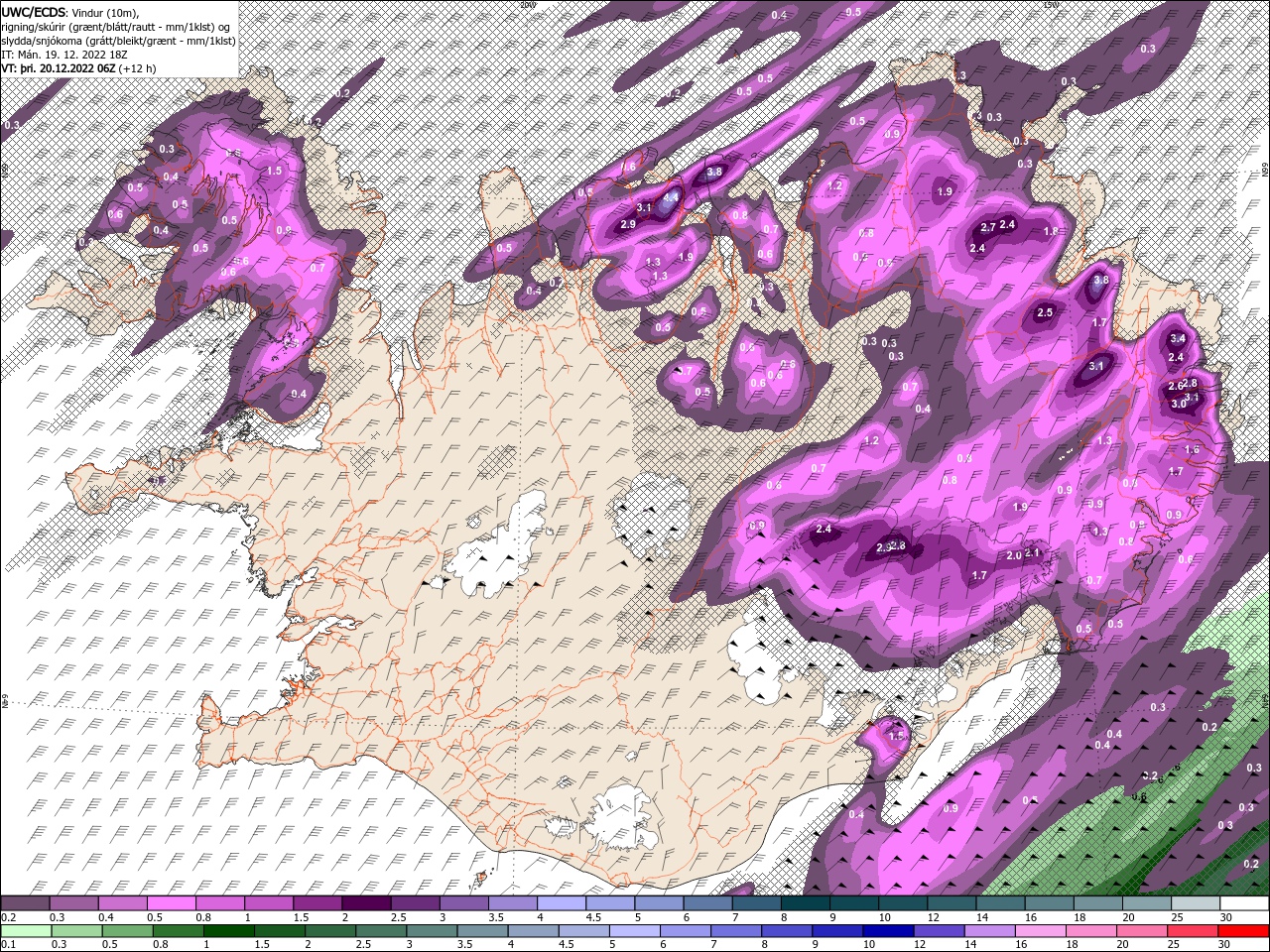Click the UWC/ECDS title in the header box
1270x952 pixels.
click(33, 12)
